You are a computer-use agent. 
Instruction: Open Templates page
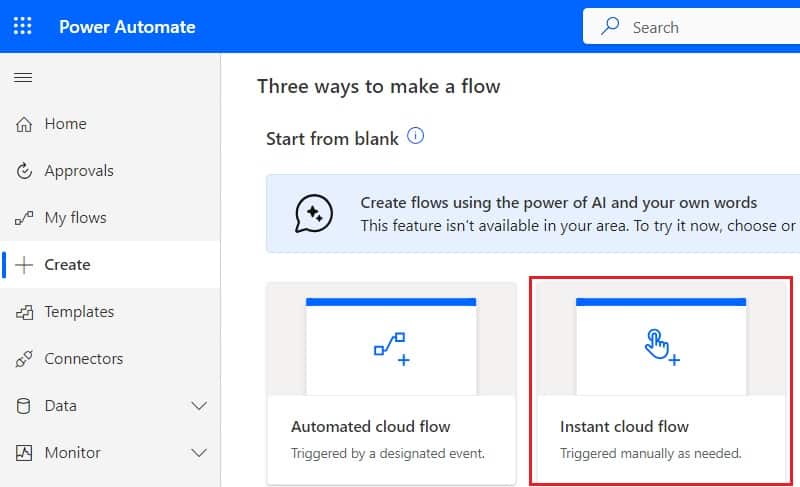coord(79,312)
